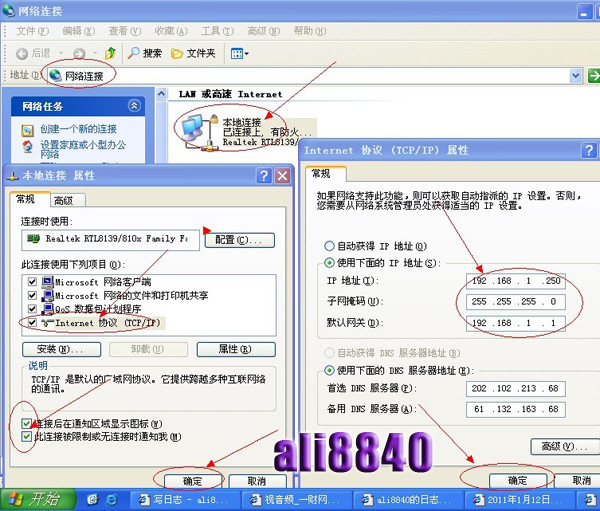
Task: Click the 开始 Start button
Action: coord(35,498)
